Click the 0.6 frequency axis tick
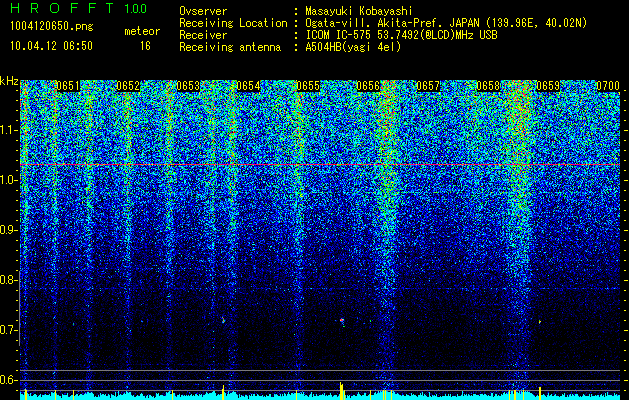 [x=8, y=380]
